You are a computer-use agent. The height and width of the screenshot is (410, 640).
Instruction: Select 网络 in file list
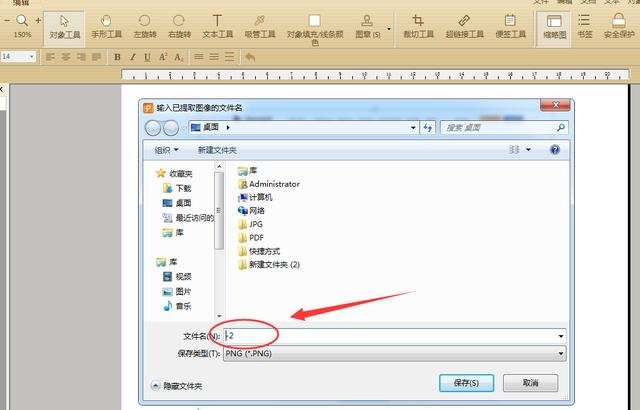251,211
